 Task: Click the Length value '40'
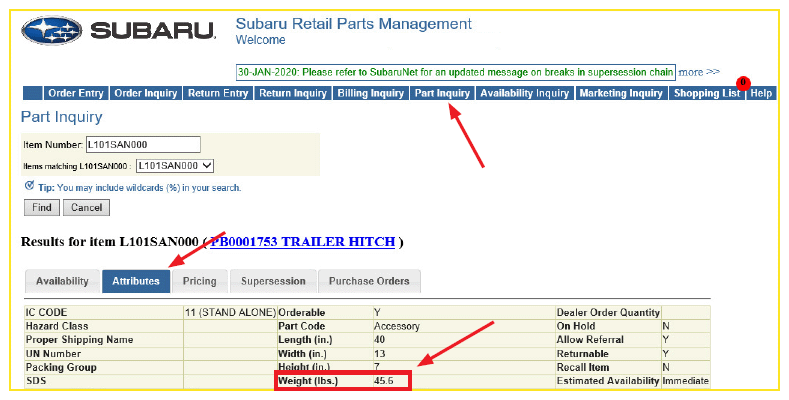coord(379,340)
